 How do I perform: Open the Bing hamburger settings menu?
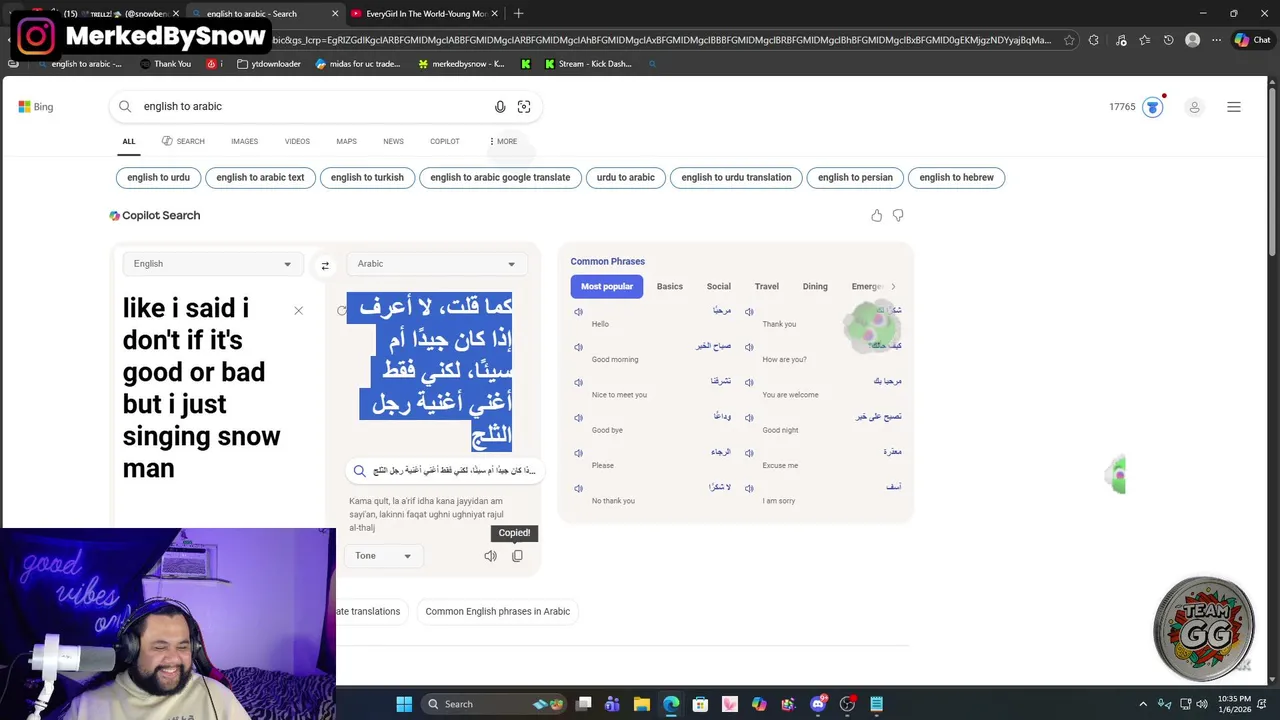[1234, 107]
